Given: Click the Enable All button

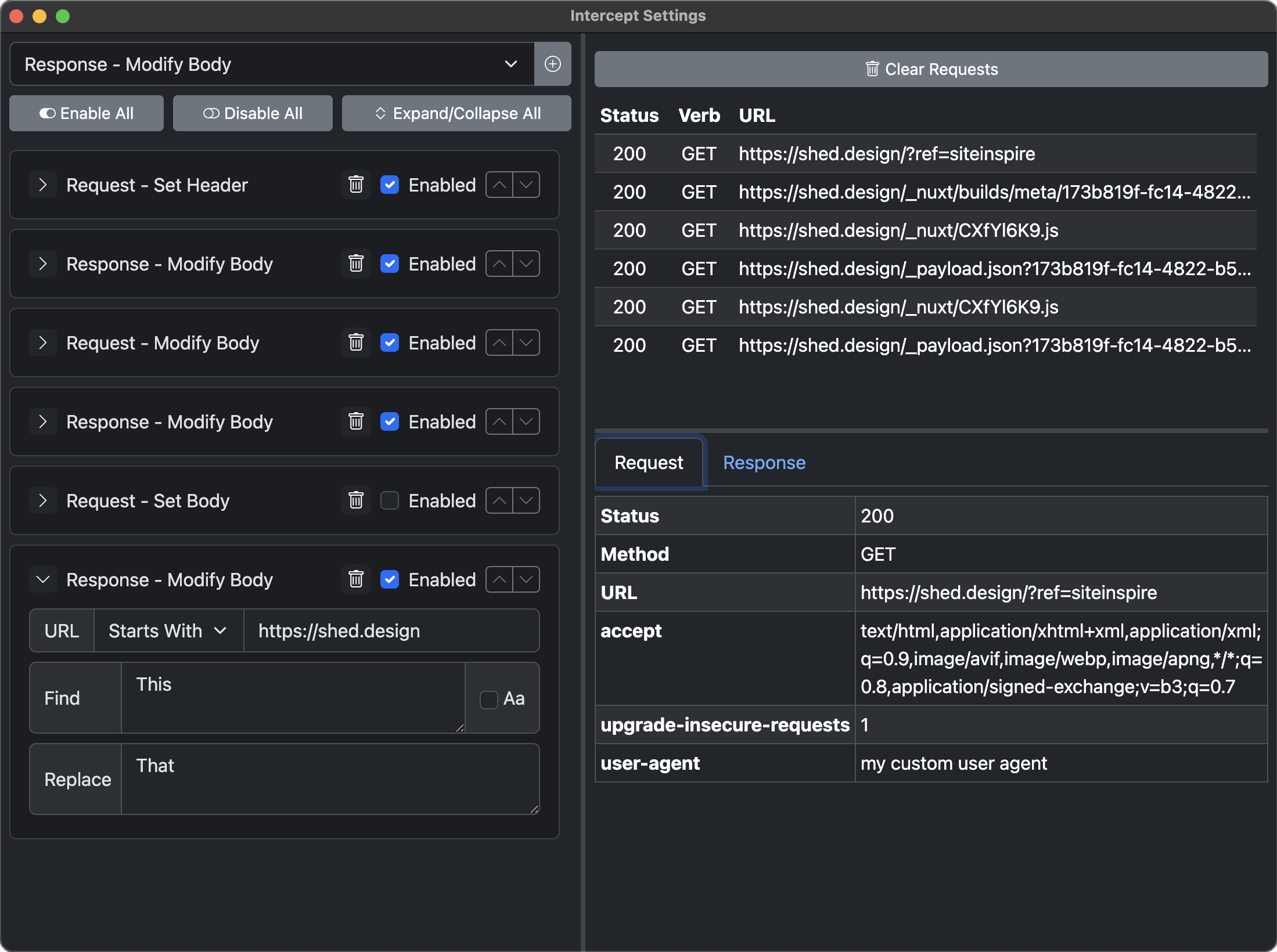Looking at the screenshot, I should (x=86, y=113).
